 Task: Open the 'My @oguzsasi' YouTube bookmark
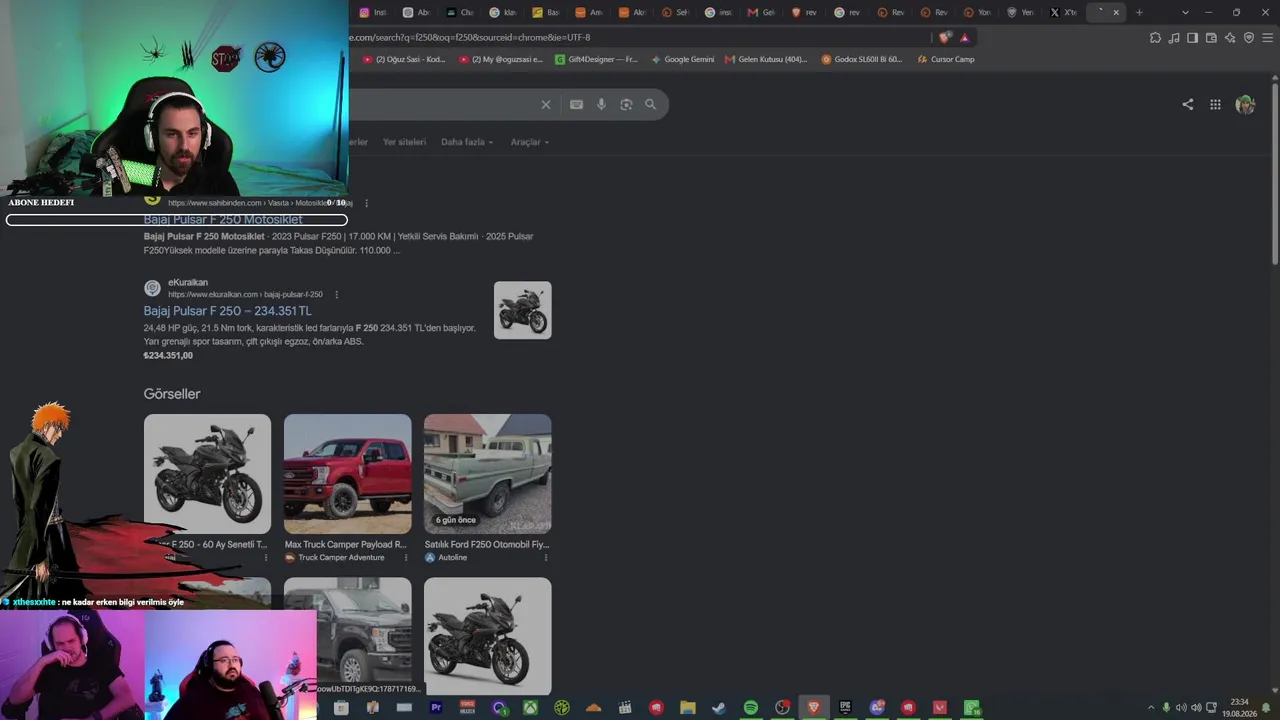(x=500, y=59)
